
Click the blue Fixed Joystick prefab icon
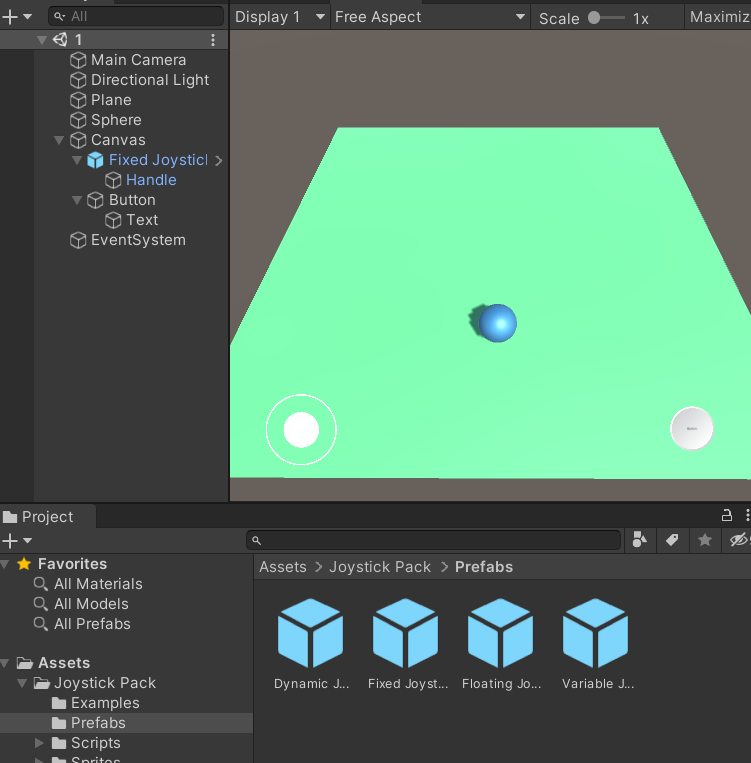tap(95, 160)
